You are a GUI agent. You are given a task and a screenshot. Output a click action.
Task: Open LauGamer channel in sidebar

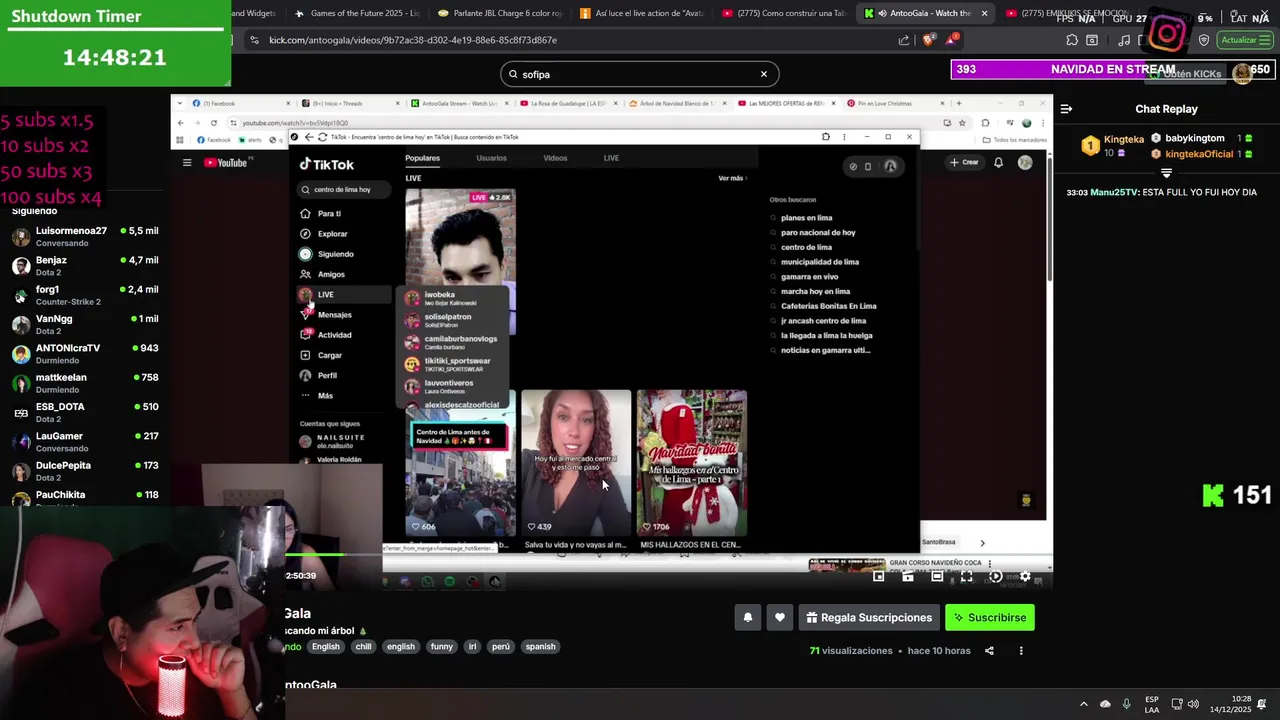(x=85, y=442)
